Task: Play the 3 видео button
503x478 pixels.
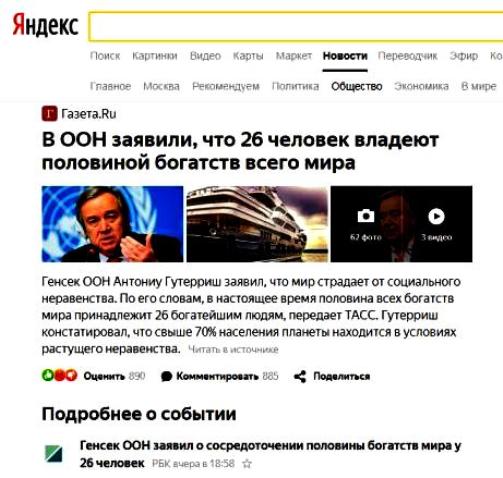Action: (436, 216)
